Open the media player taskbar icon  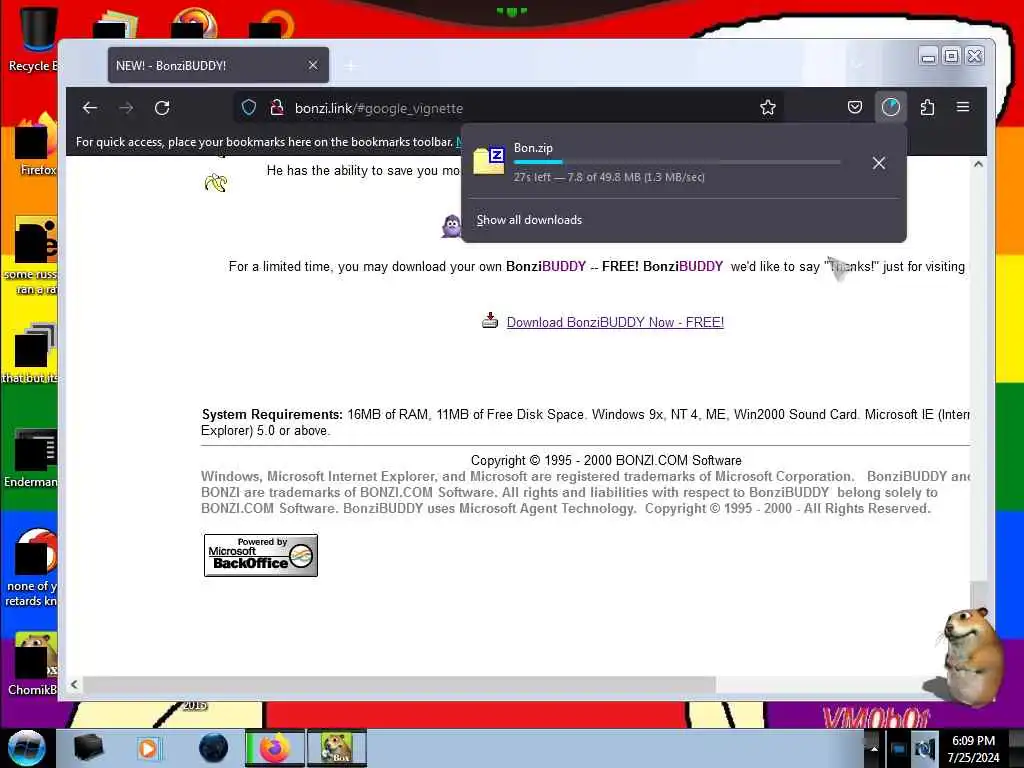[x=148, y=748]
